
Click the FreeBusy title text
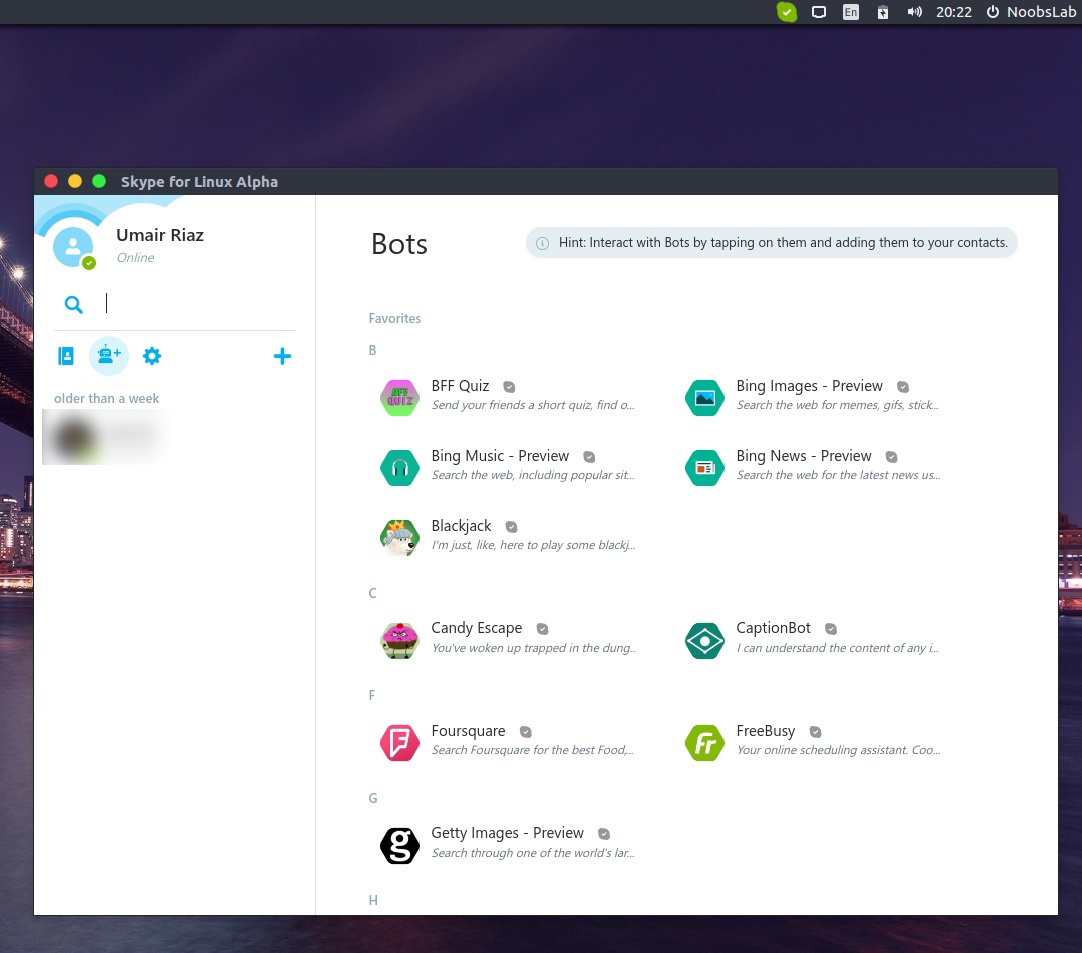tap(766, 731)
